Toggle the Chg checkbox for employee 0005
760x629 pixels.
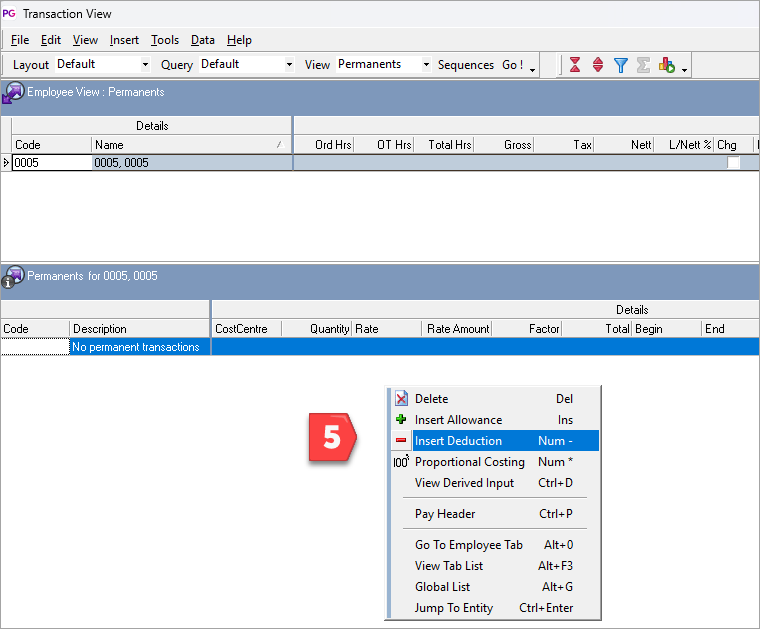point(733,163)
